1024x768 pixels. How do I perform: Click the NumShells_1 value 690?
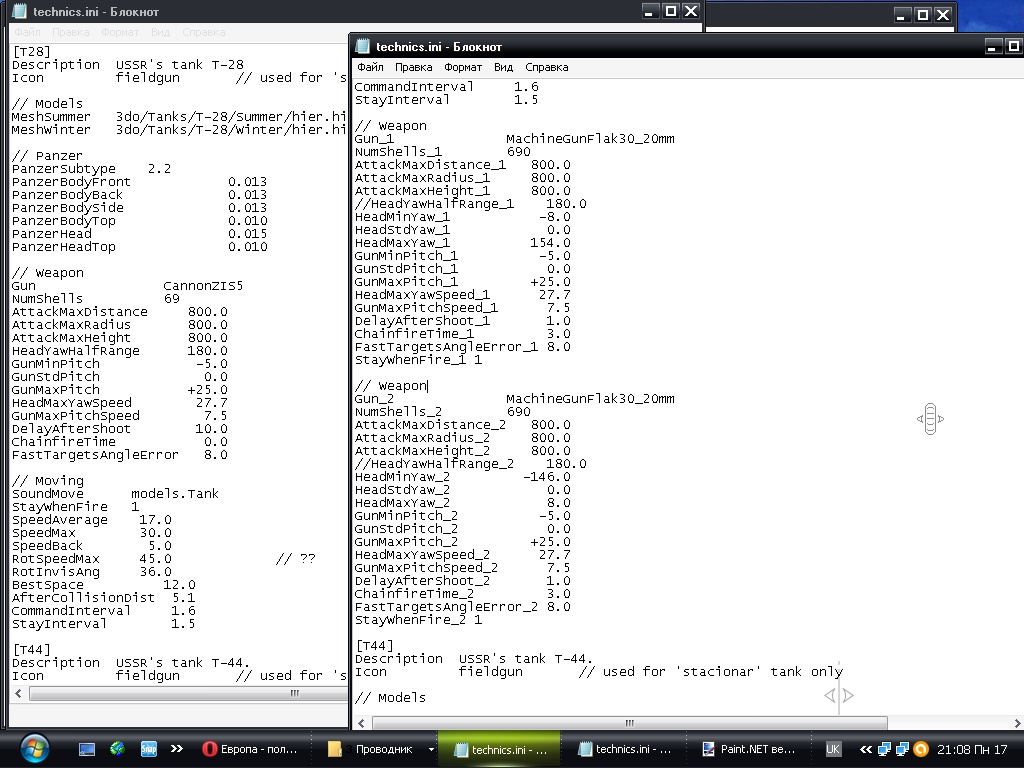(519, 152)
